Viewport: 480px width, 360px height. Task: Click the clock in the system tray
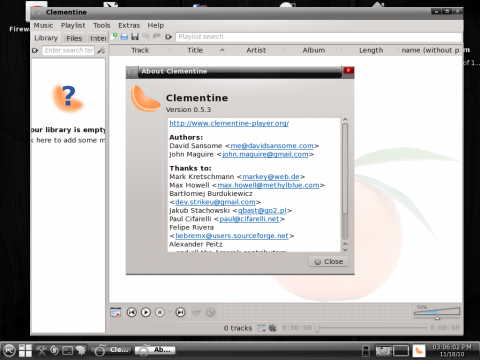click(x=452, y=351)
